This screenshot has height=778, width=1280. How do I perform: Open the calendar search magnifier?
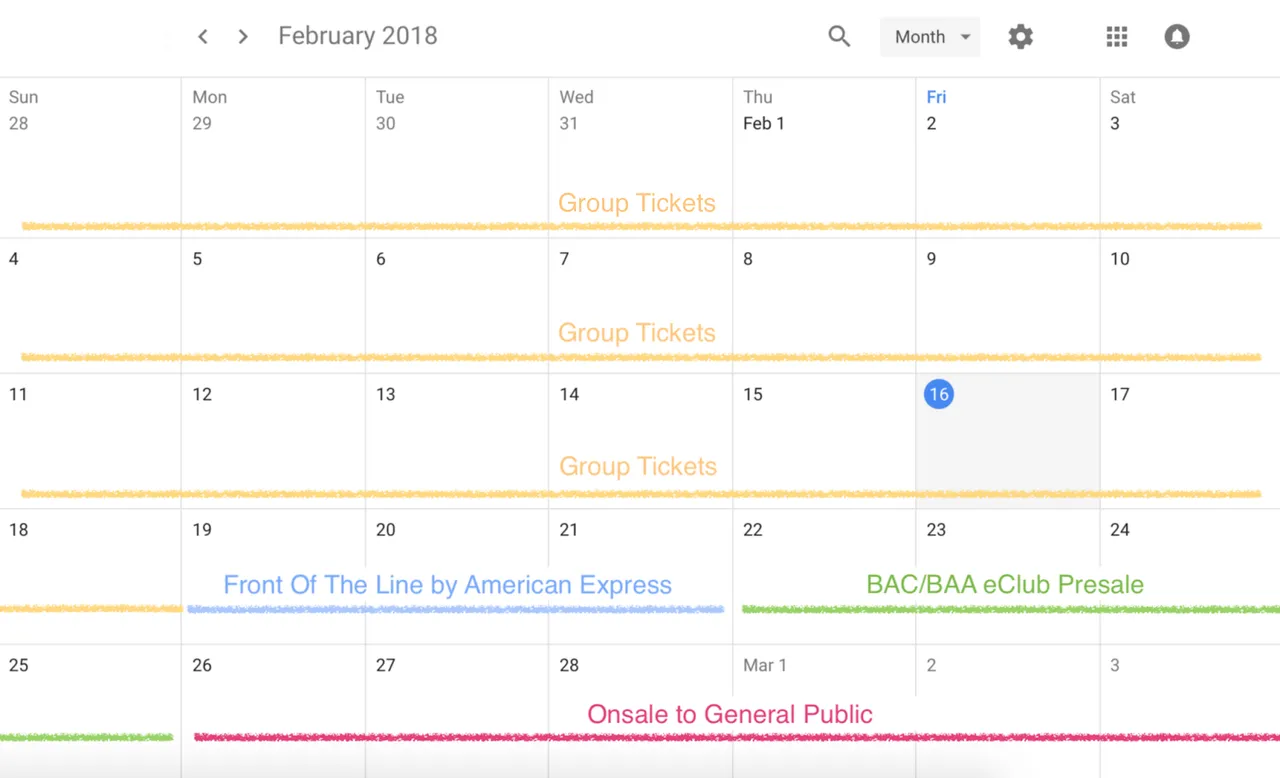(839, 37)
